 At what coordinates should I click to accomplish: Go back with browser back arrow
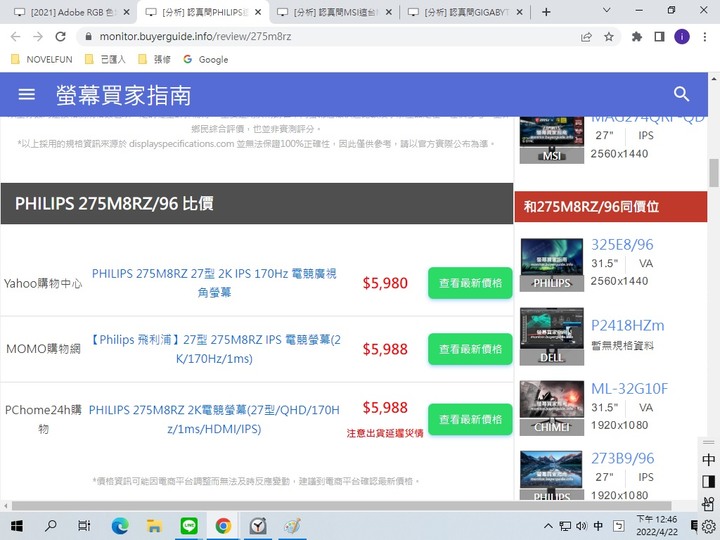(15, 37)
